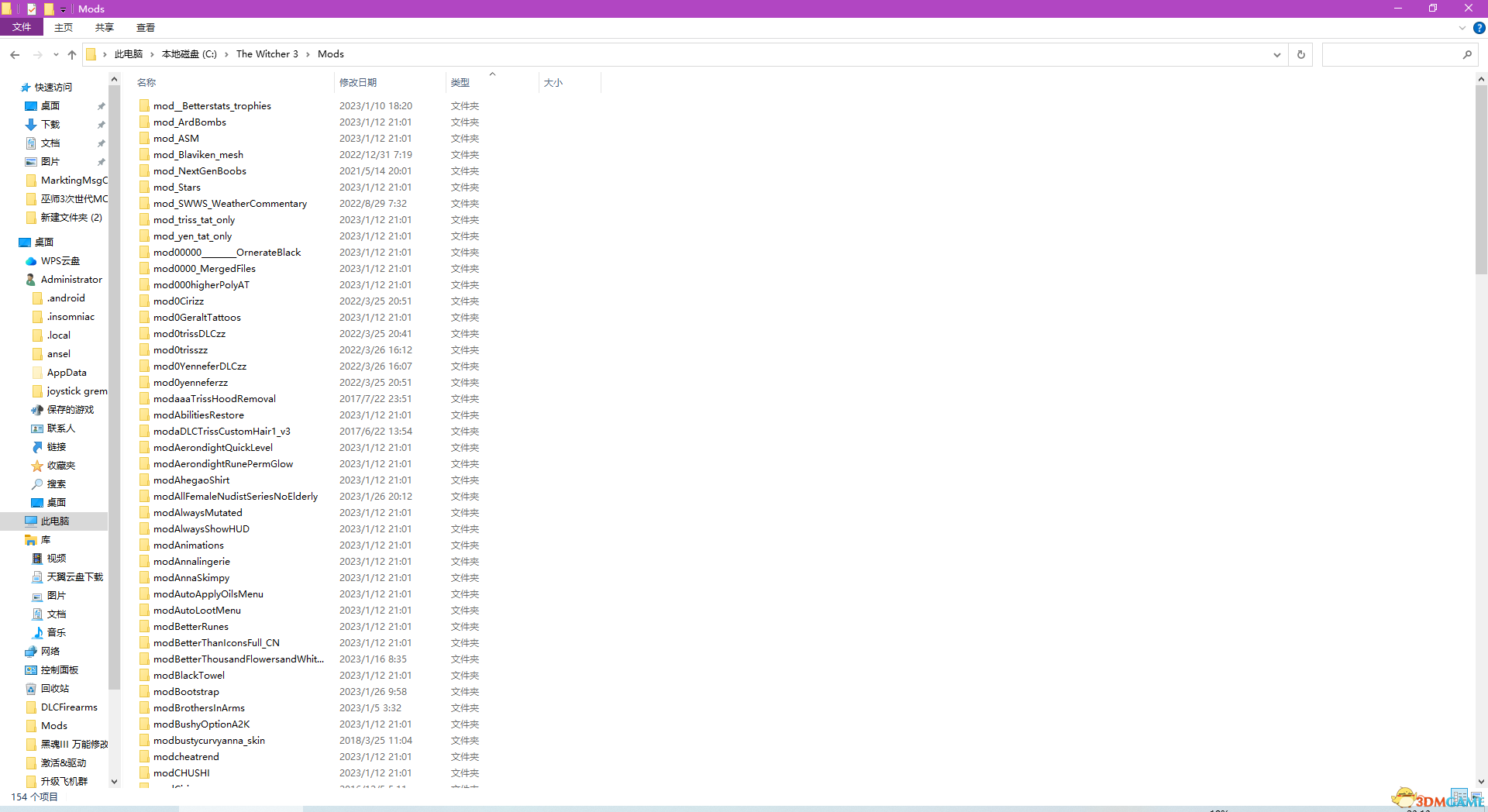The width and height of the screenshot is (1488, 812).
Task: Switch to the 查看 ribbon tab
Action: (x=145, y=27)
